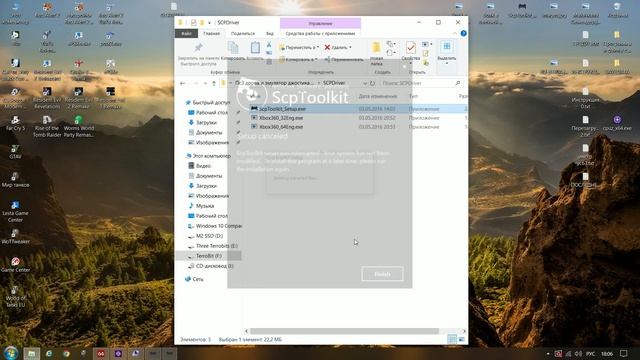
Task: Click the Управление contextual tab header
Action: 320,23
